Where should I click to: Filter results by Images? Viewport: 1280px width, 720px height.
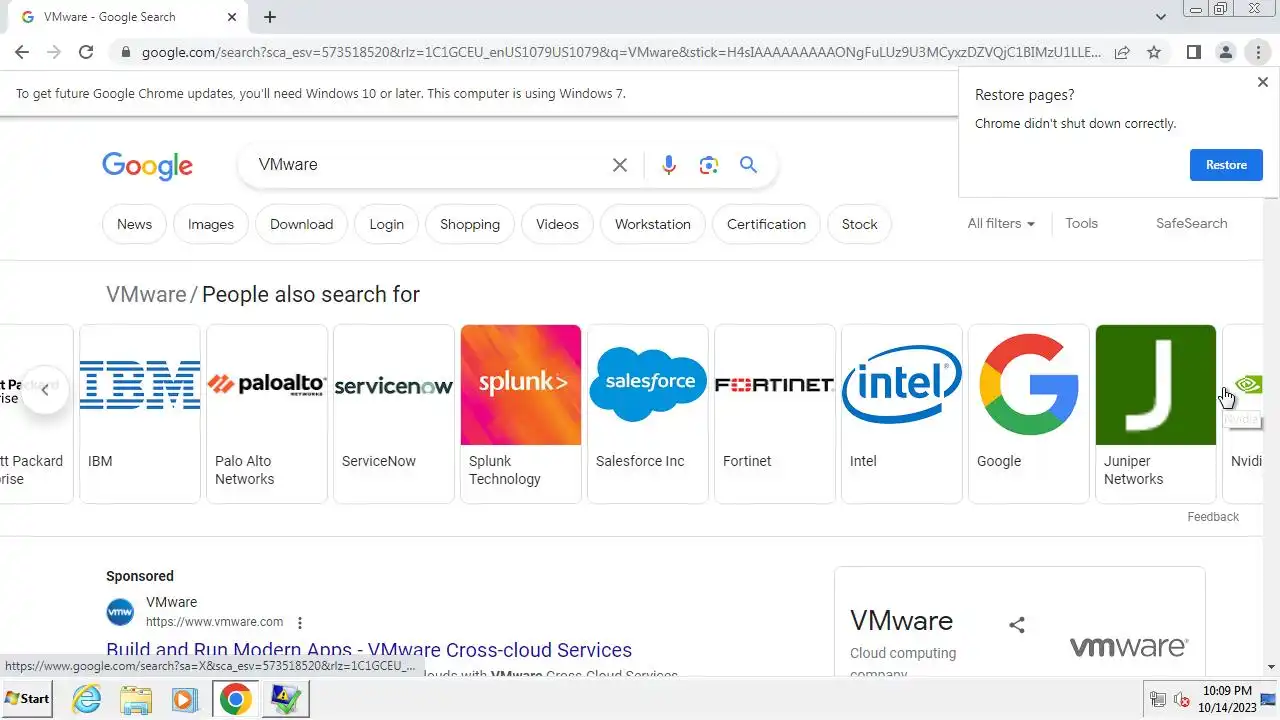(x=211, y=224)
